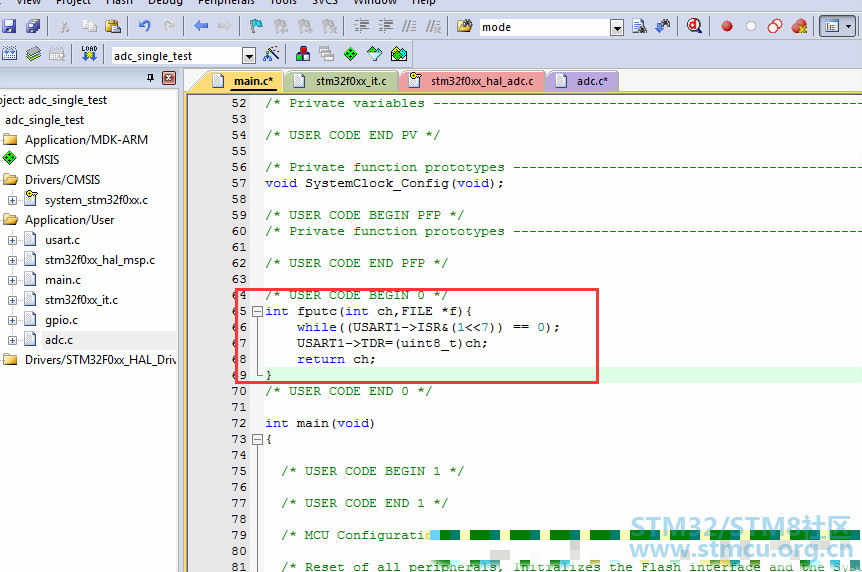Click the Paste clipboard icon
This screenshot has height=572, width=862.
113,26
